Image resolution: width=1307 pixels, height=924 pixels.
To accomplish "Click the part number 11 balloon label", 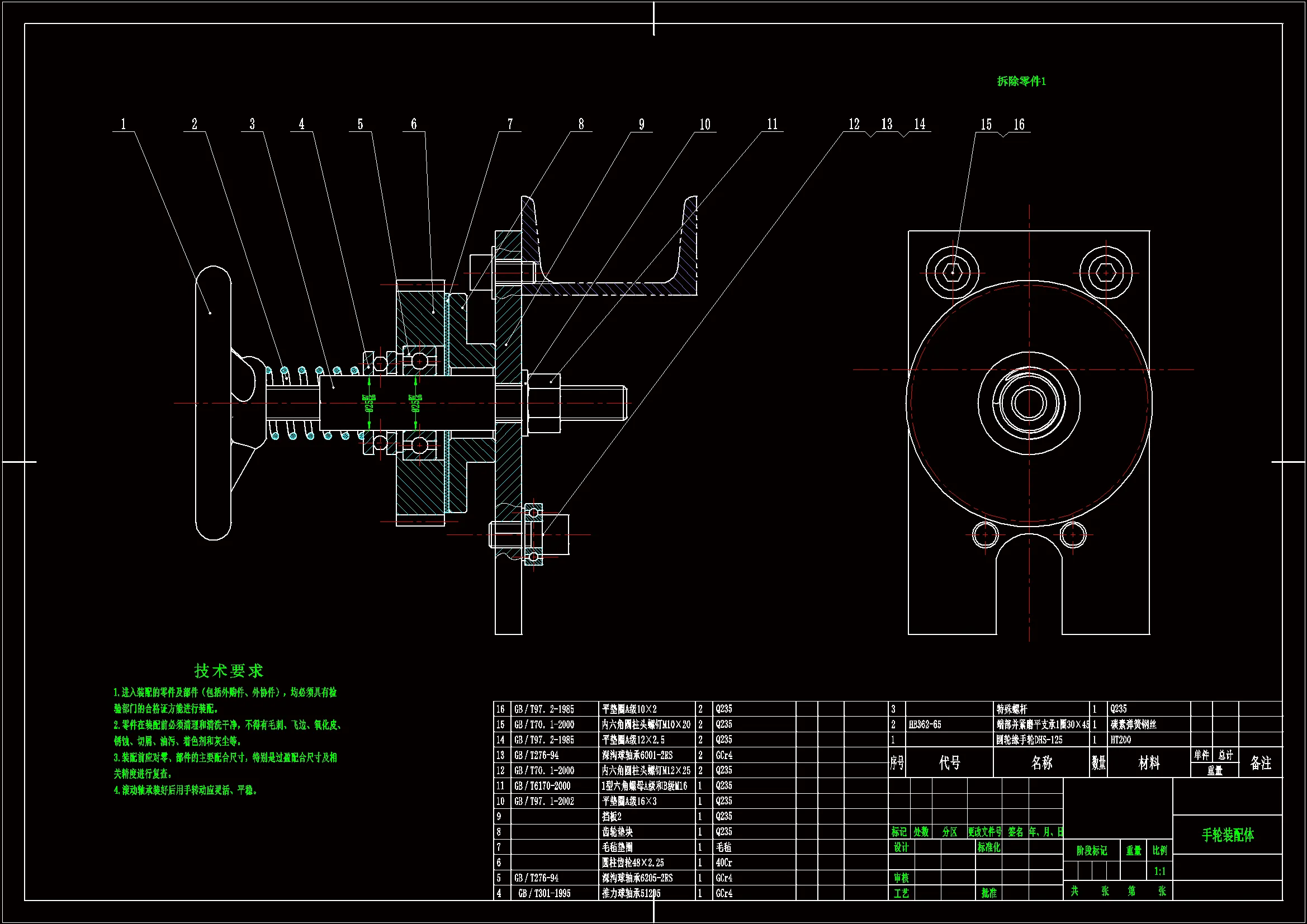I will [x=772, y=124].
